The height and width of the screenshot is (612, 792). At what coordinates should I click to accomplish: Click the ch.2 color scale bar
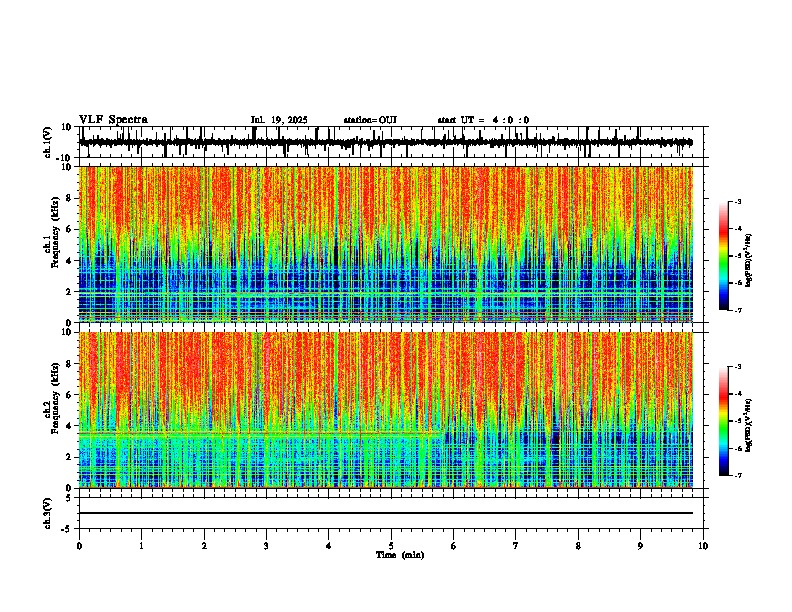tap(724, 421)
